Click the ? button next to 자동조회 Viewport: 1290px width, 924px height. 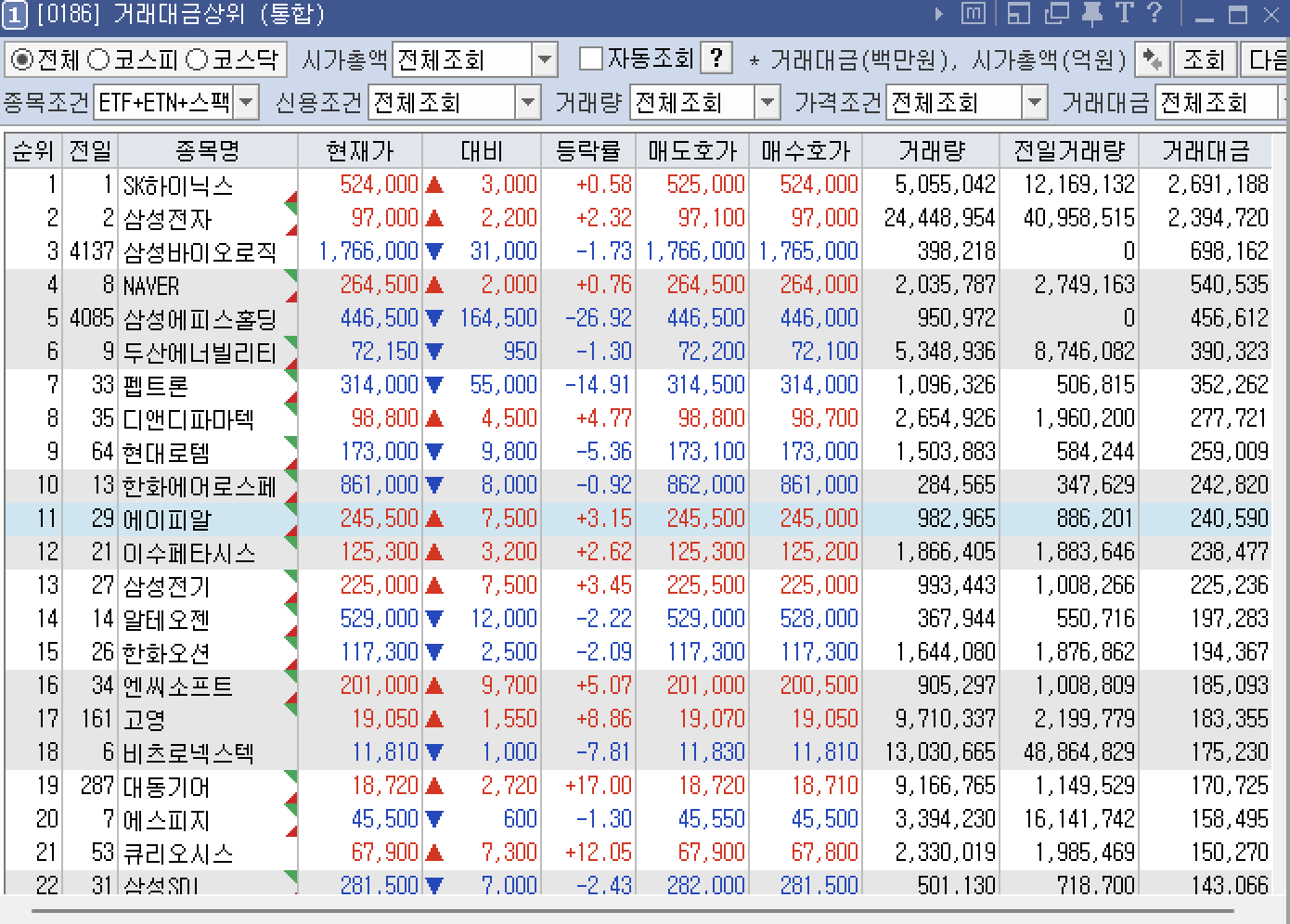[x=716, y=58]
